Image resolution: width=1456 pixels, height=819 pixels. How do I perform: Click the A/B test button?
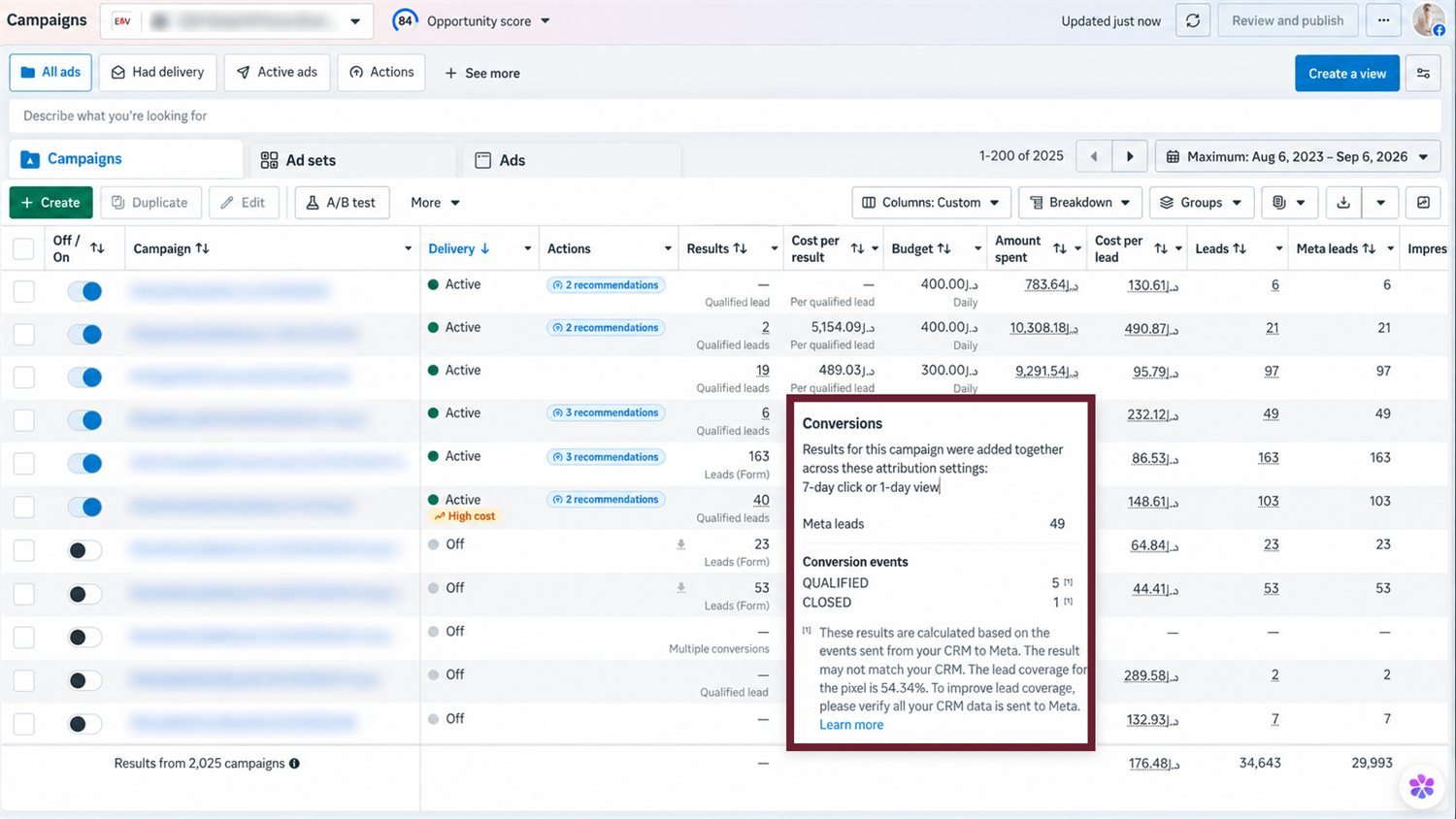[342, 202]
